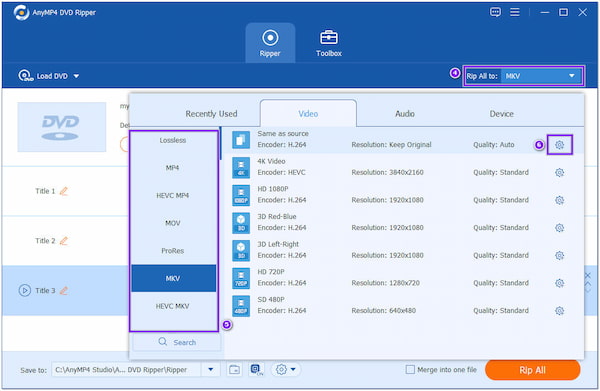Click the Rip All button
600x391 pixels.
(532, 370)
